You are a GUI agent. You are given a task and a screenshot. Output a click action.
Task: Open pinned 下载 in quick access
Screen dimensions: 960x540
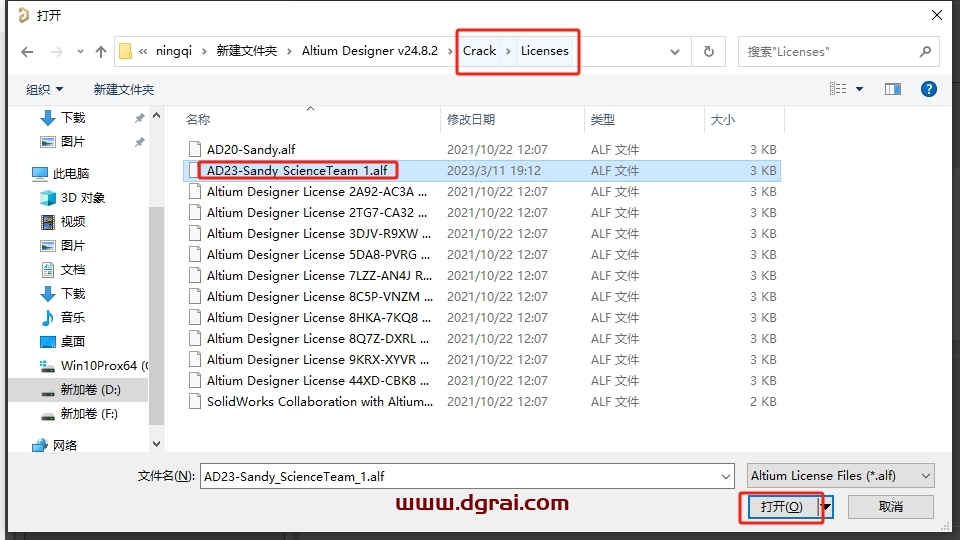pos(73,118)
